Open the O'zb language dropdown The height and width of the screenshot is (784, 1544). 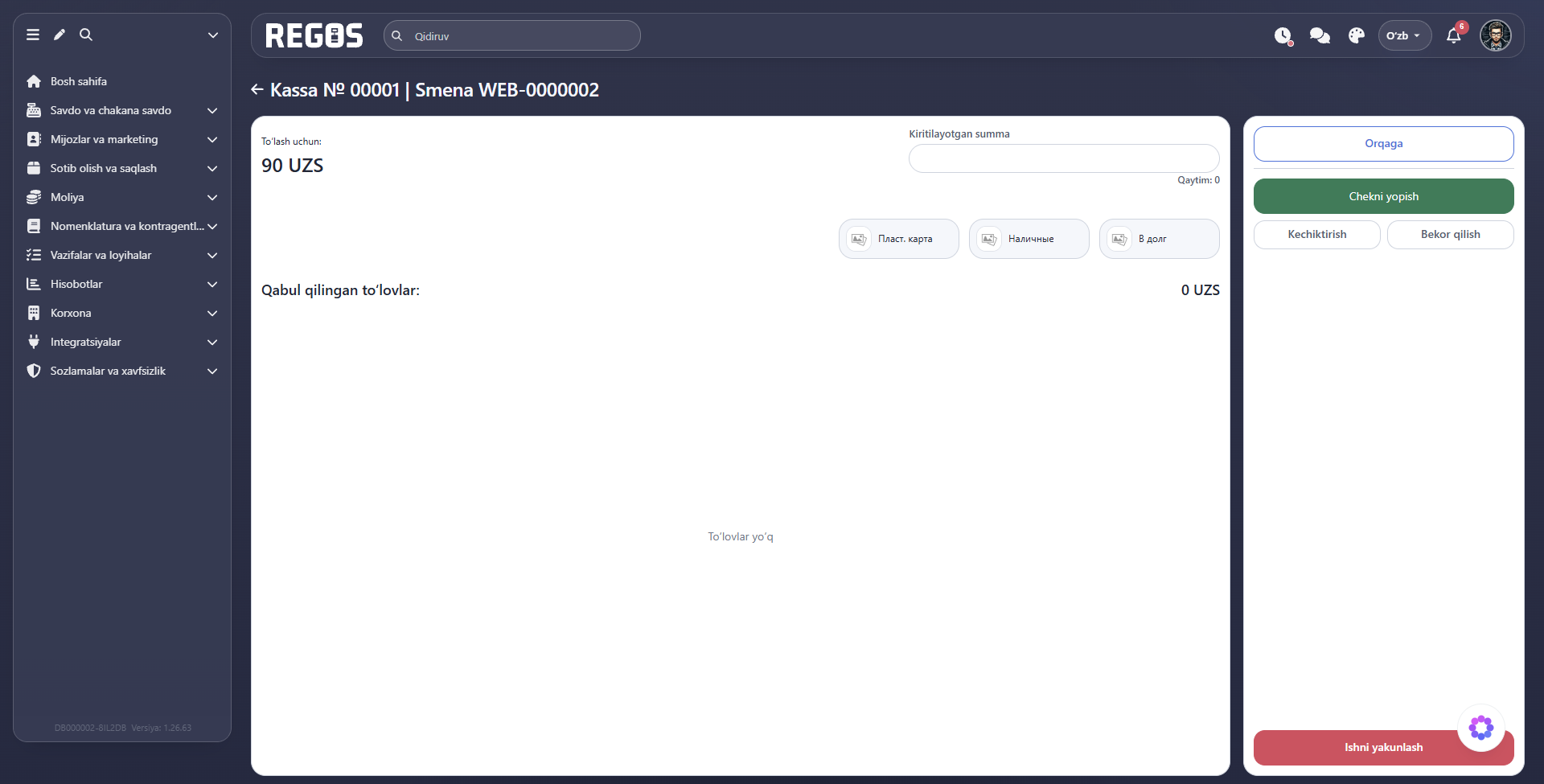pyautogui.click(x=1404, y=35)
